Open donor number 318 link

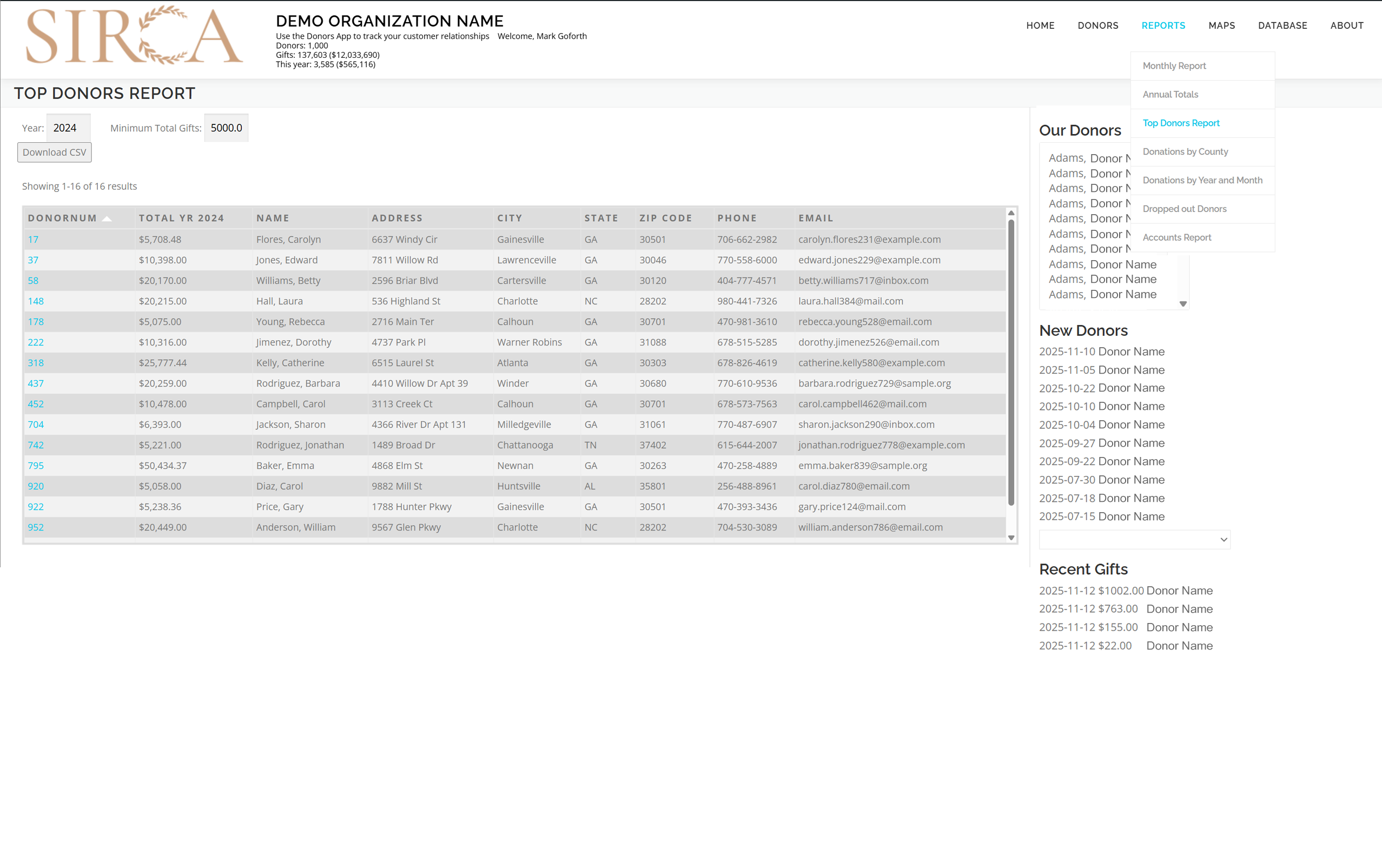click(36, 362)
